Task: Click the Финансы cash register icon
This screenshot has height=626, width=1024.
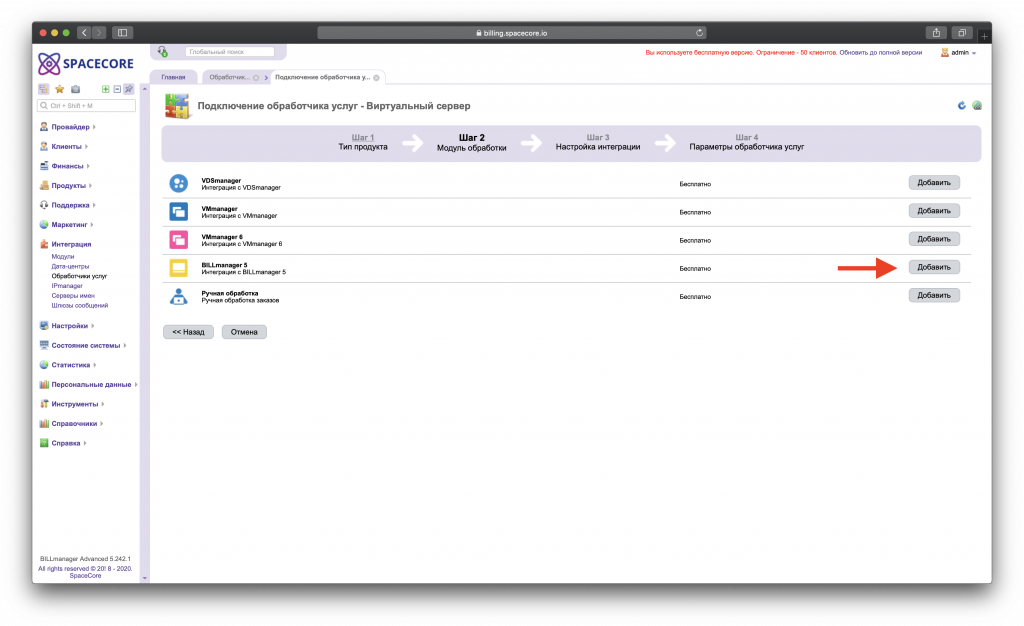Action: pyautogui.click(x=44, y=166)
